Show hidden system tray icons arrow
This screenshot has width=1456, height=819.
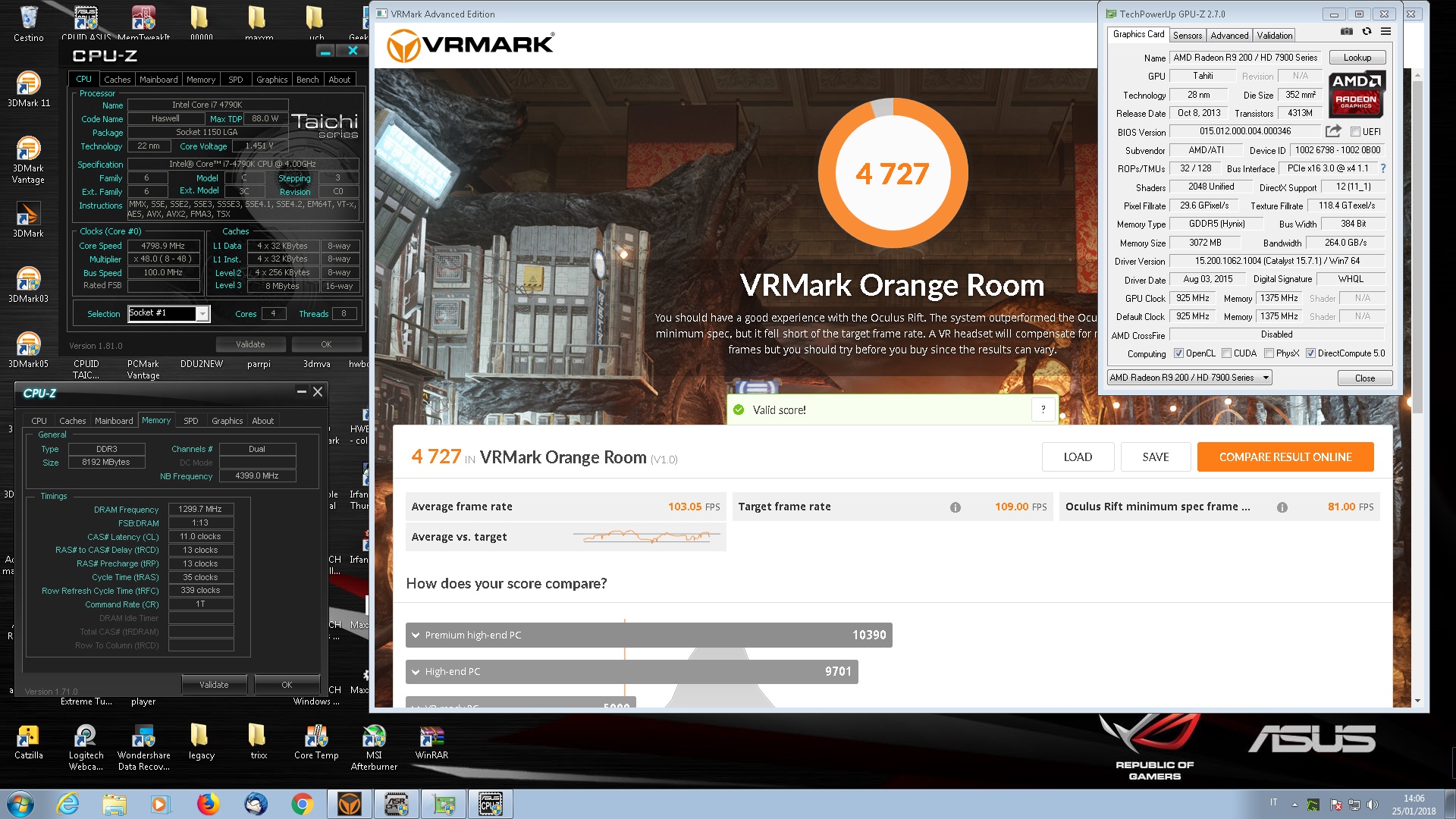click(x=1294, y=805)
